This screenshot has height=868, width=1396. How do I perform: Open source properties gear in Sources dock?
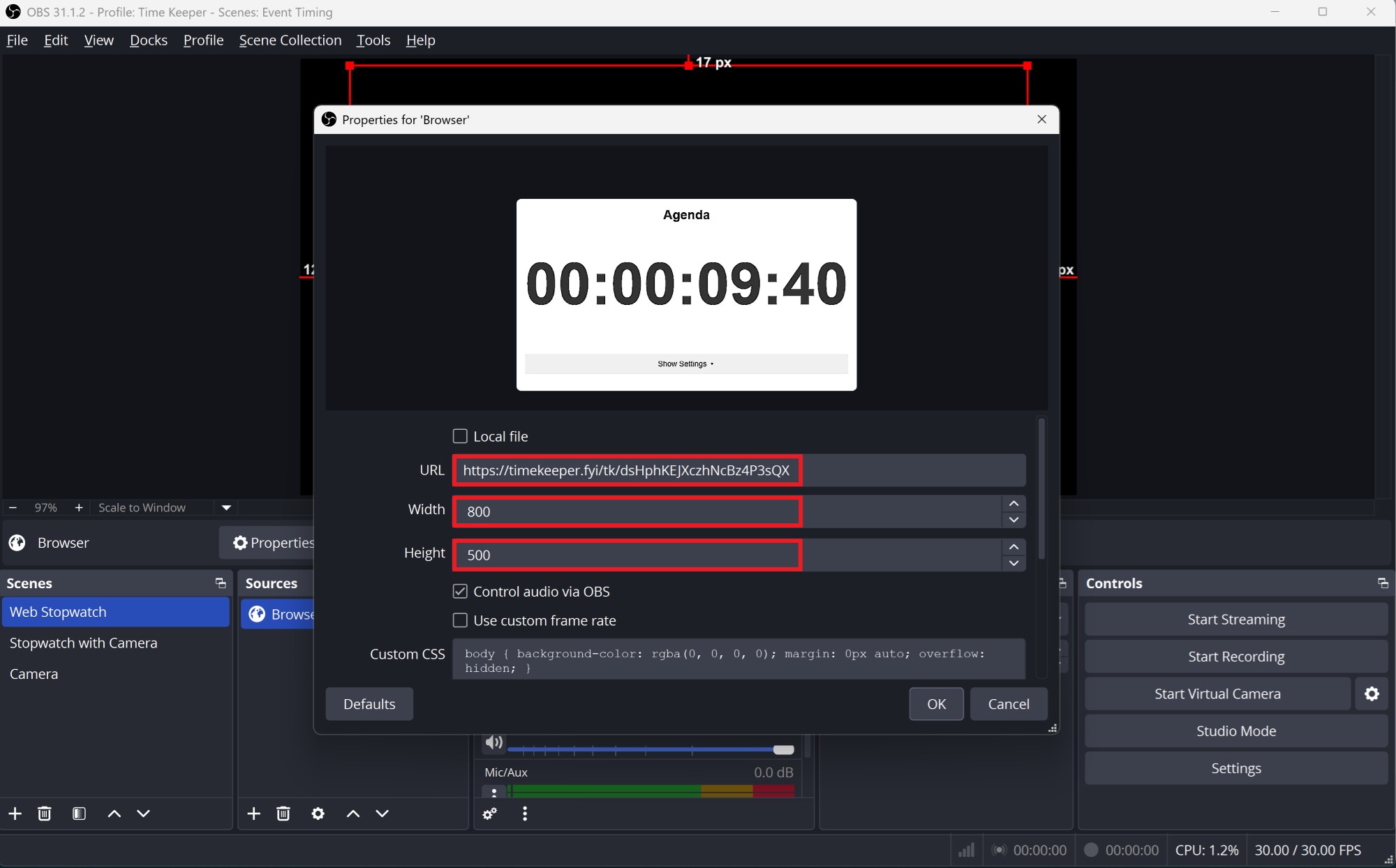click(318, 814)
